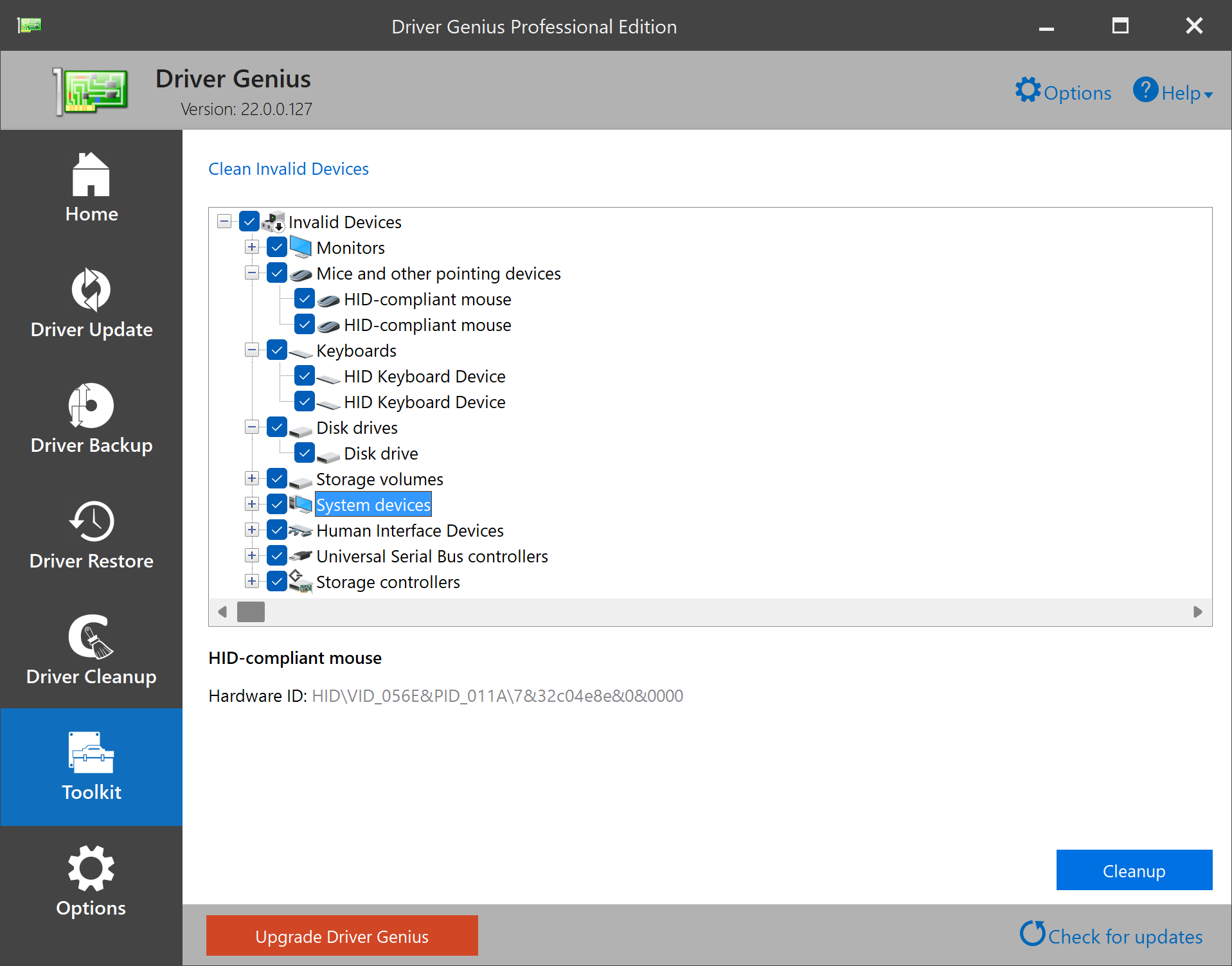1232x966 pixels.
Task: Expand the System devices node
Action: point(252,505)
